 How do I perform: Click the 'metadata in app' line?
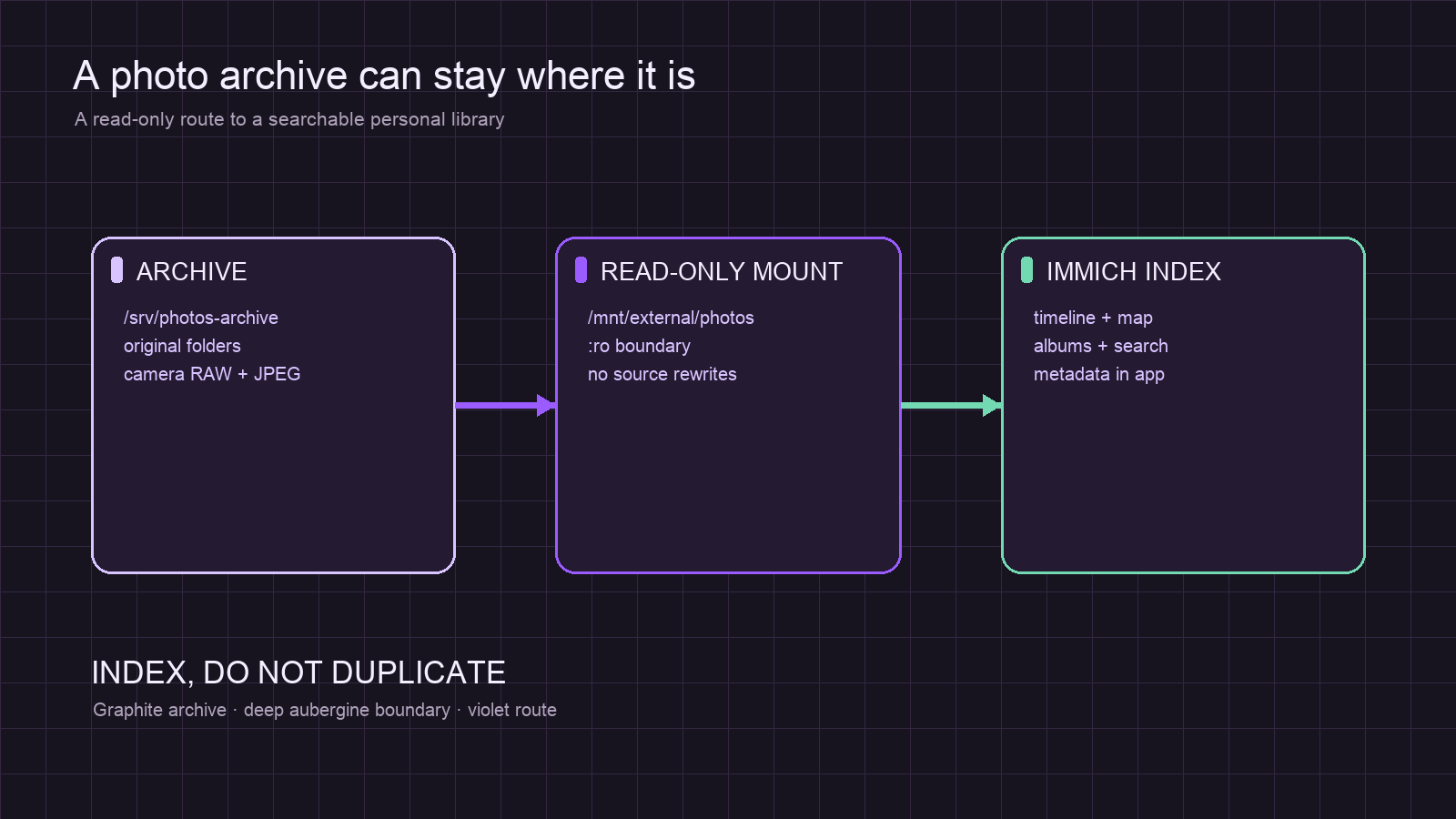coord(1099,374)
